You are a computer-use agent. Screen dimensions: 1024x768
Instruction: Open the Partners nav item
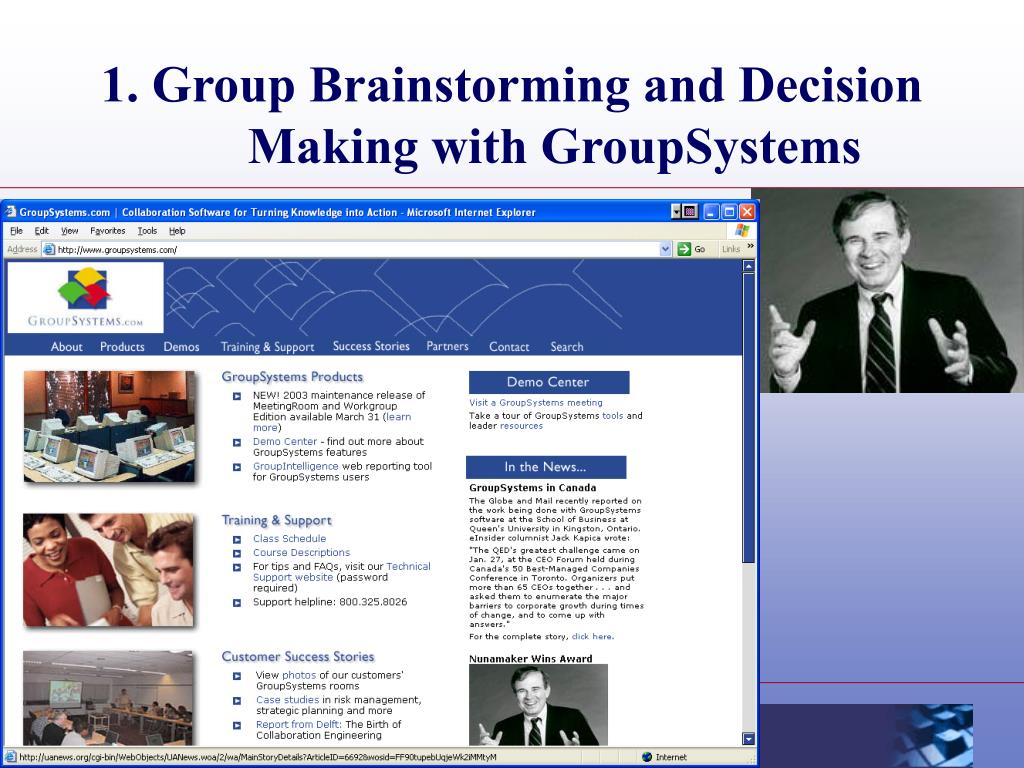pos(447,346)
